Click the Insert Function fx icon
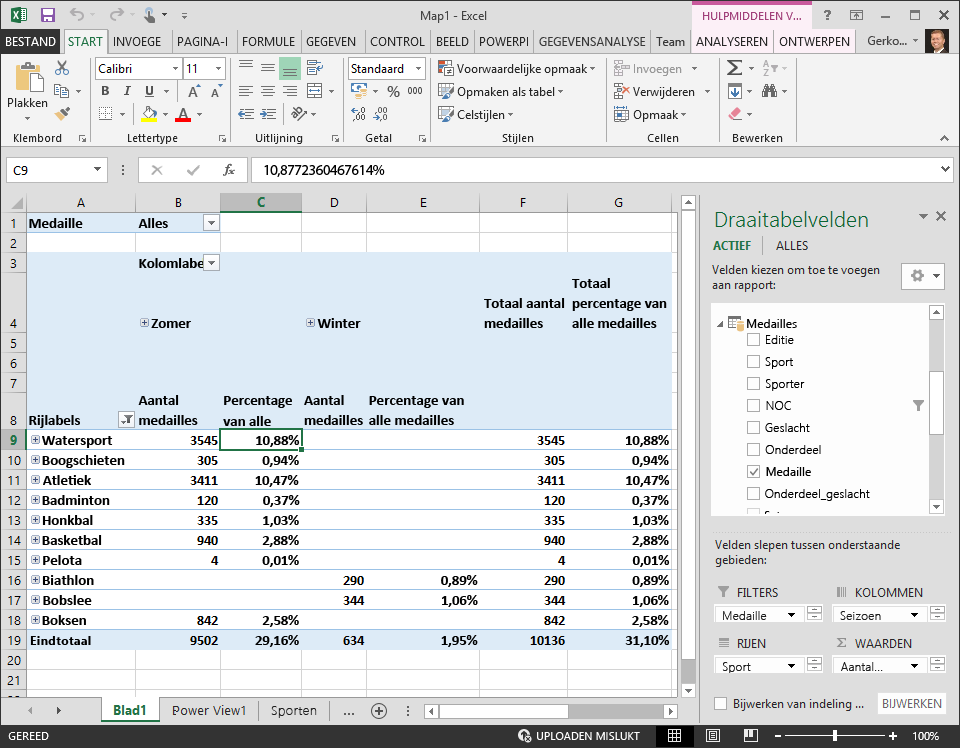Image resolution: width=960 pixels, height=748 pixels. click(x=229, y=170)
